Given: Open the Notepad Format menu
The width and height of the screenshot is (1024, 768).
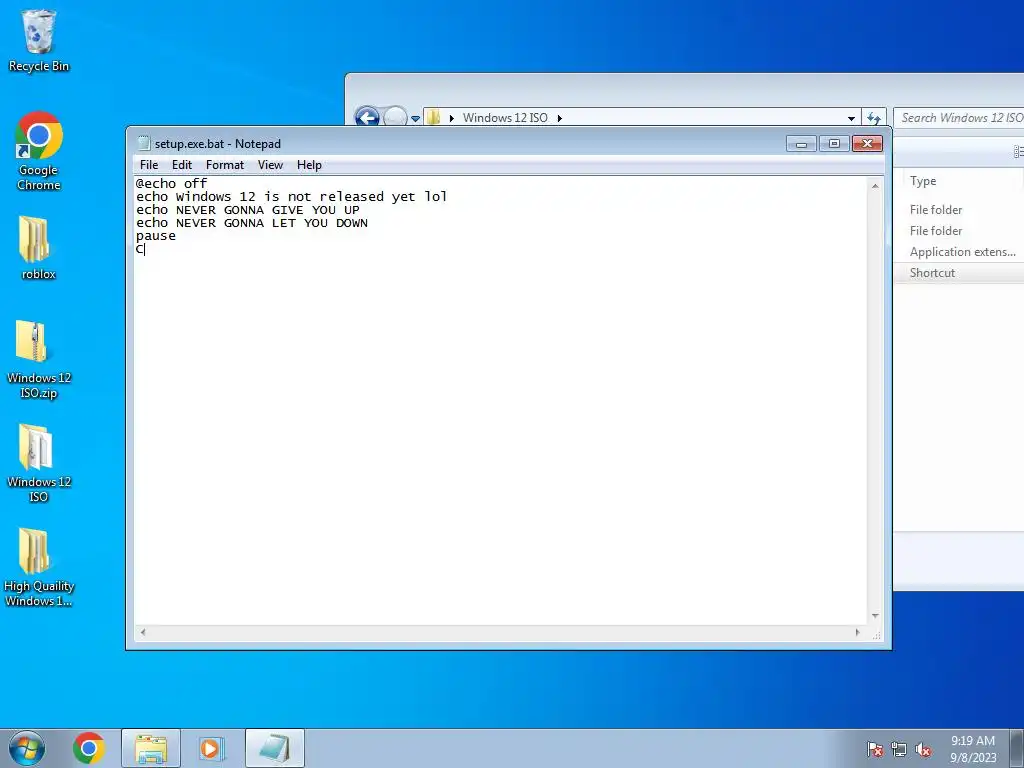Looking at the screenshot, I should [225, 165].
